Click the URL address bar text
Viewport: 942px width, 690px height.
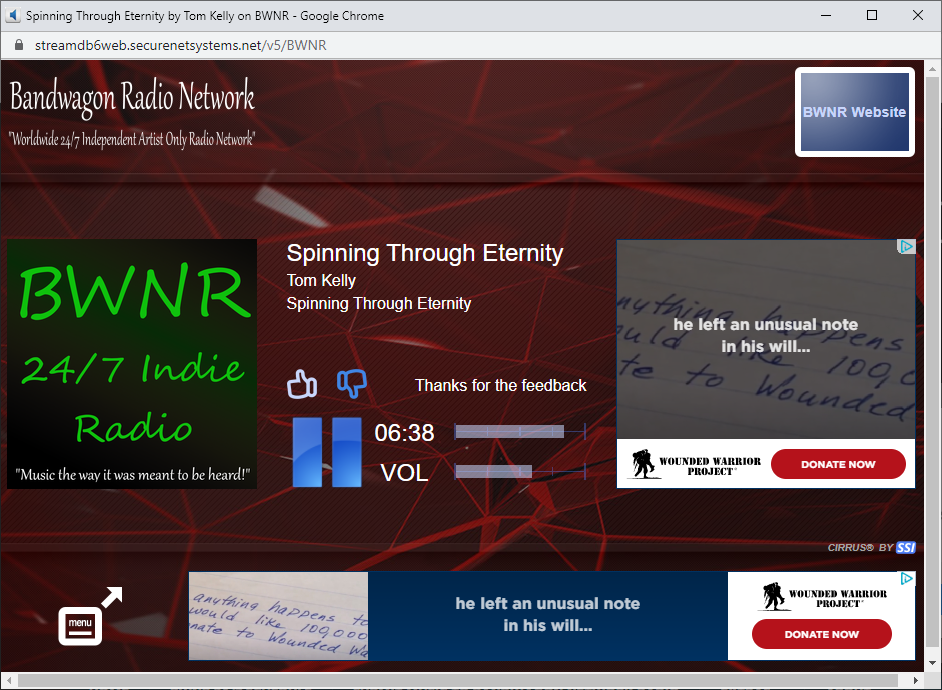click(x=180, y=45)
